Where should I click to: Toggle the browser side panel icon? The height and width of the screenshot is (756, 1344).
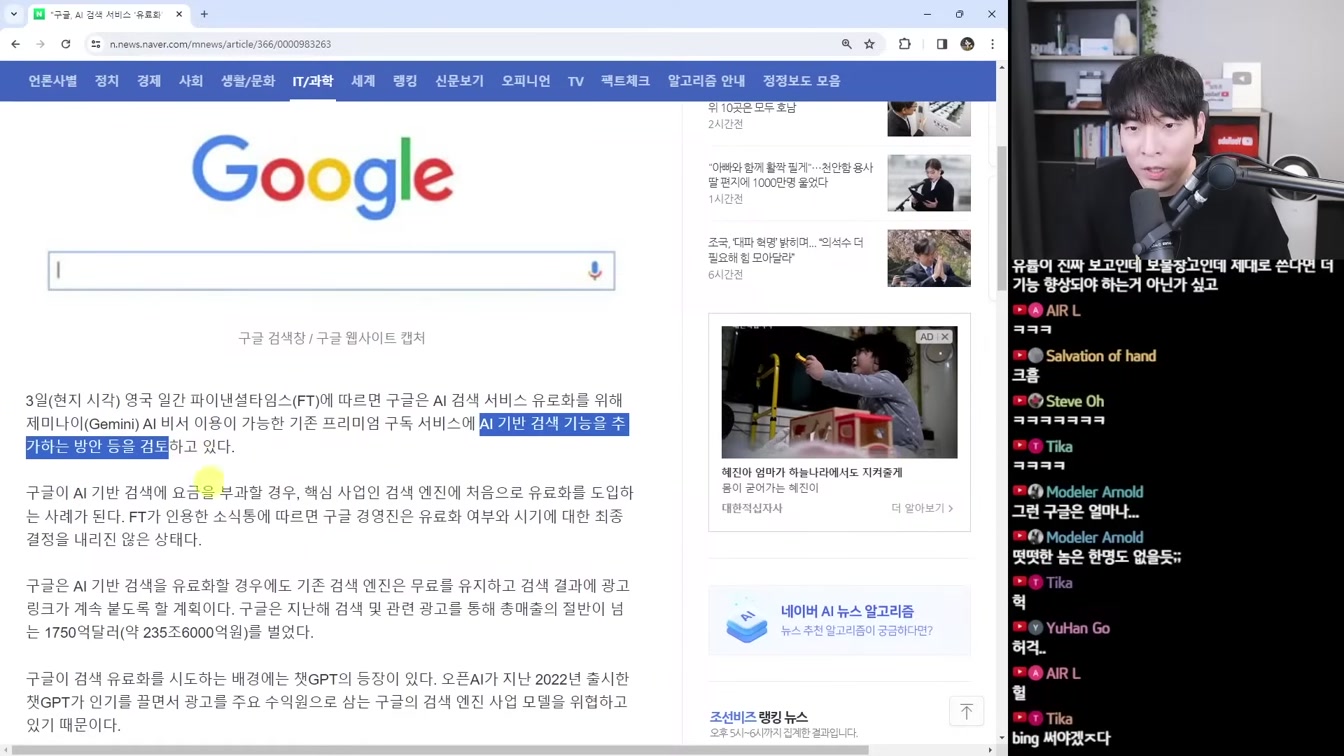[x=942, y=44]
